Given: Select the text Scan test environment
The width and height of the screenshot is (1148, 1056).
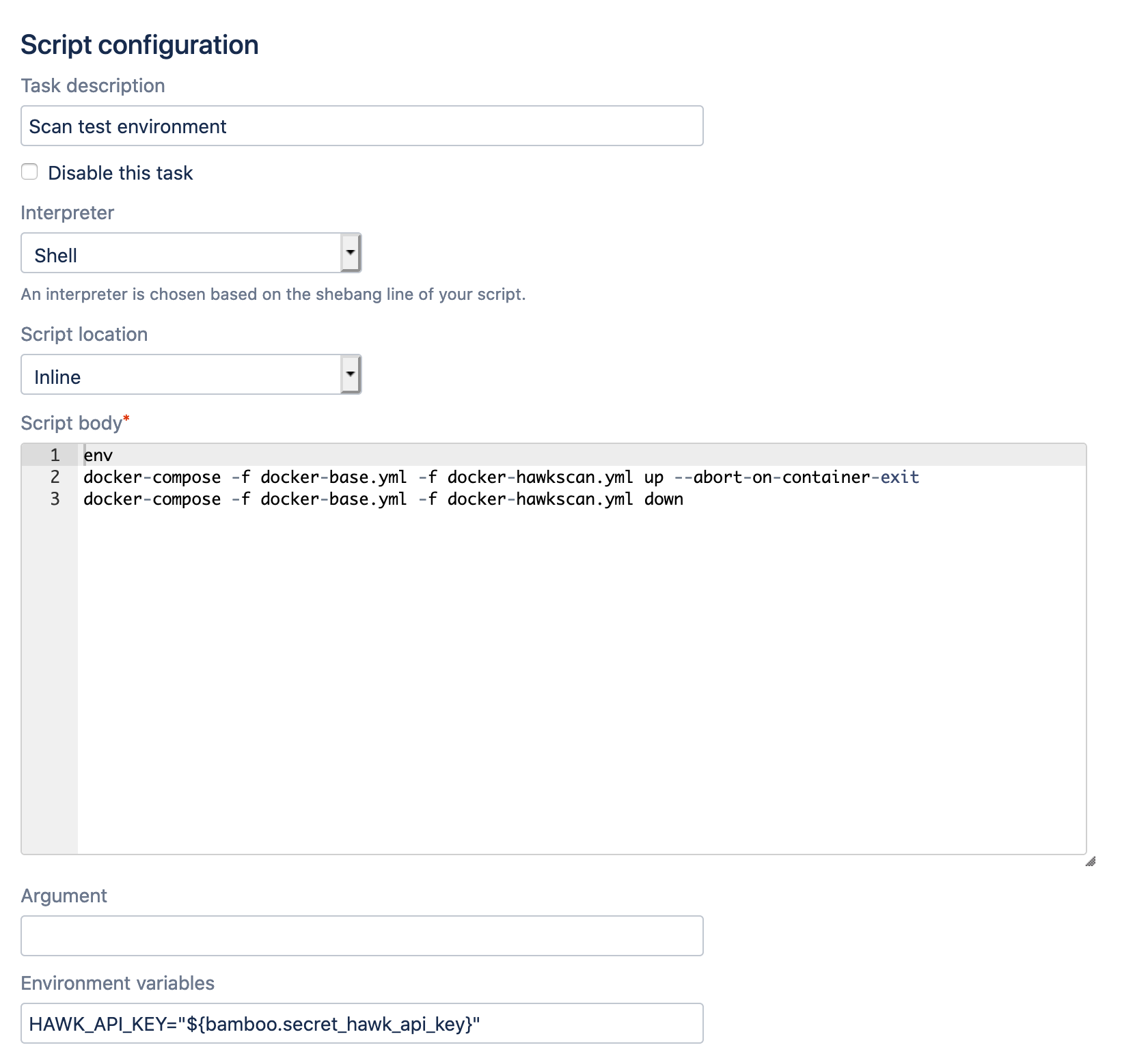Looking at the screenshot, I should [x=127, y=126].
